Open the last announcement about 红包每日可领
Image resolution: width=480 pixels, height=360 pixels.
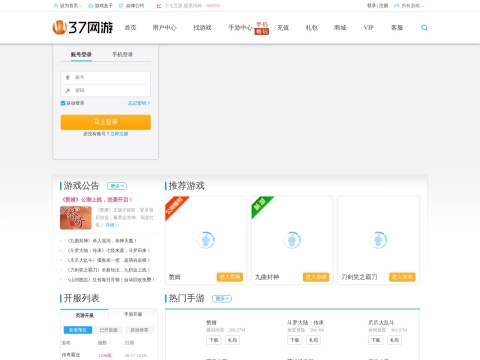(x=111, y=280)
